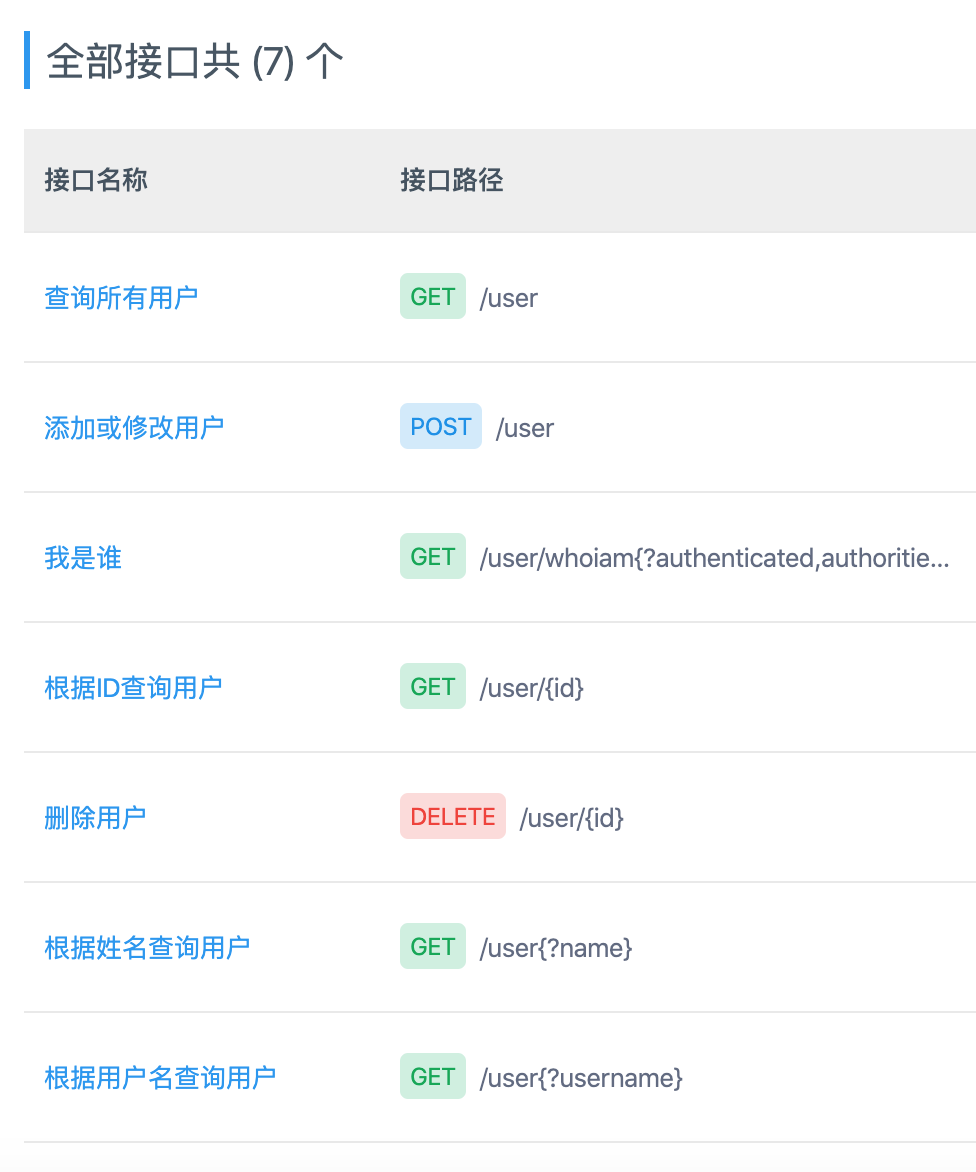This screenshot has width=976, height=1172.
Task: Open the 根据姓名查询用户 link
Action: (x=147, y=947)
